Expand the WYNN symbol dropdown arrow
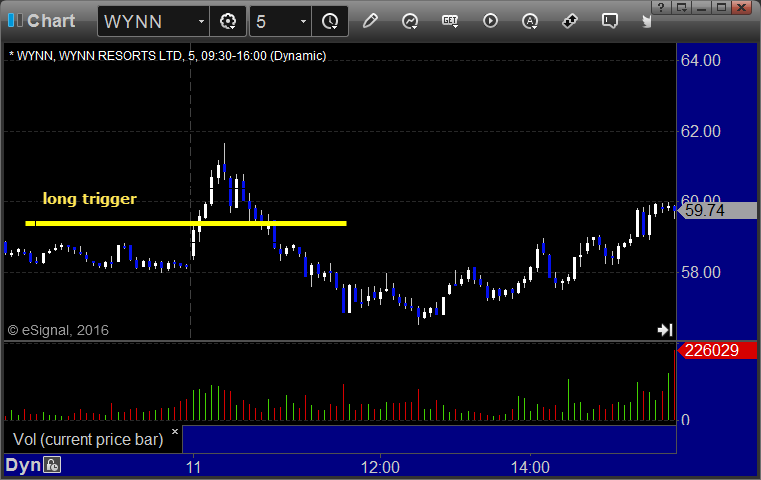 (x=201, y=21)
